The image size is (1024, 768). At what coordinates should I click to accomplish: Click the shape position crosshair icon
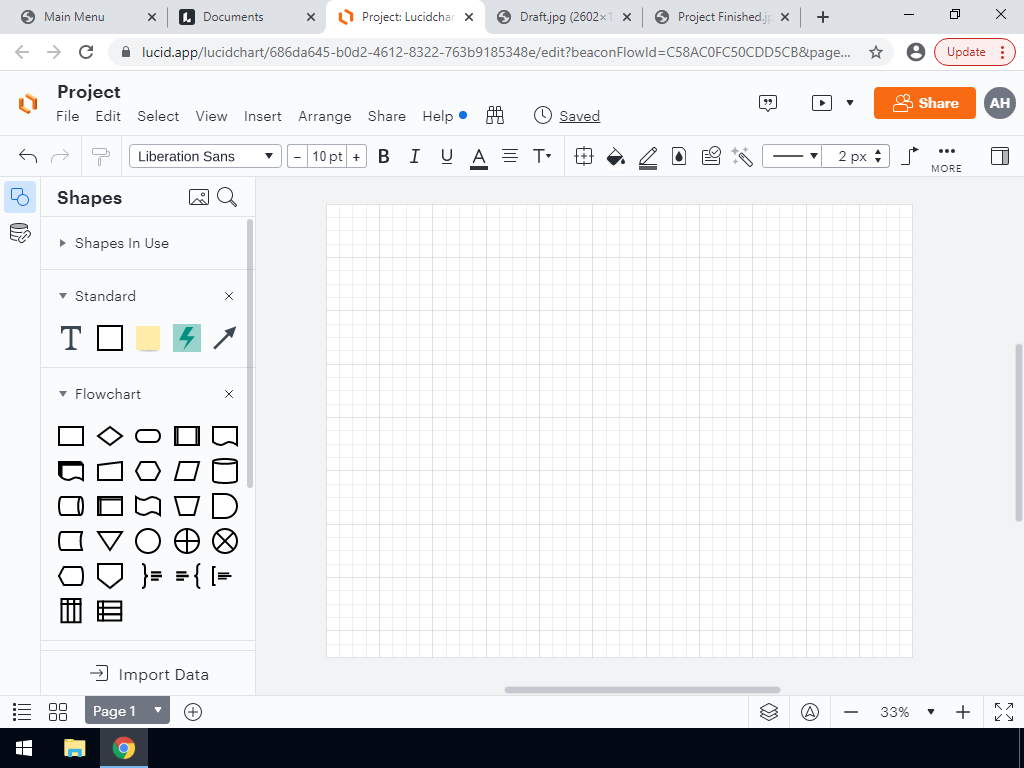584,156
